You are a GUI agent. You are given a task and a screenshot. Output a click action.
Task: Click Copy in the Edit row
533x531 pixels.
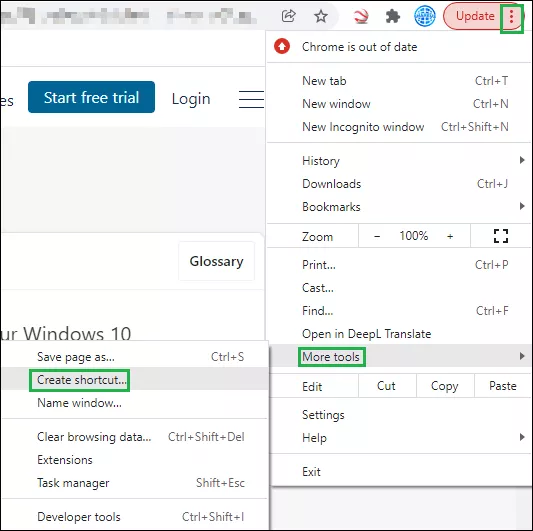point(445,386)
